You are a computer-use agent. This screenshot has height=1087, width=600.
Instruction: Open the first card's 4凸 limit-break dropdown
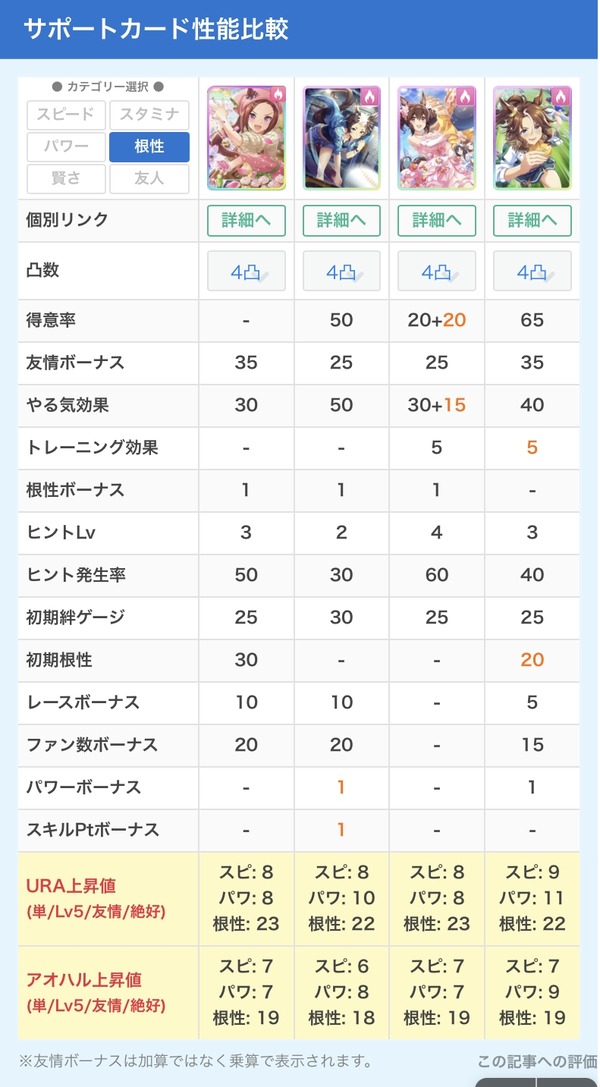point(246,271)
